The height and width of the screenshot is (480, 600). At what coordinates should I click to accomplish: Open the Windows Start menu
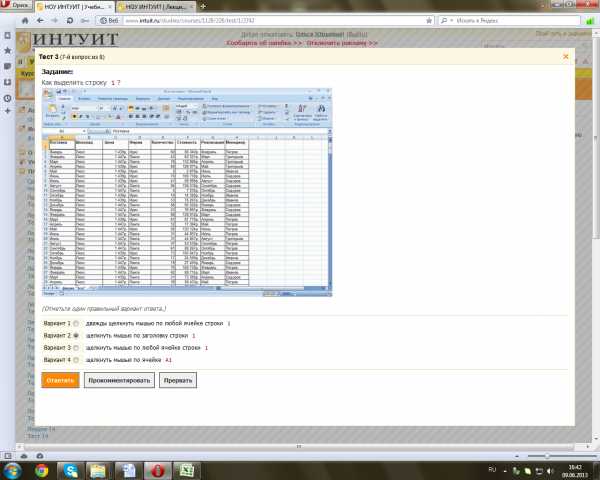tap(11, 470)
